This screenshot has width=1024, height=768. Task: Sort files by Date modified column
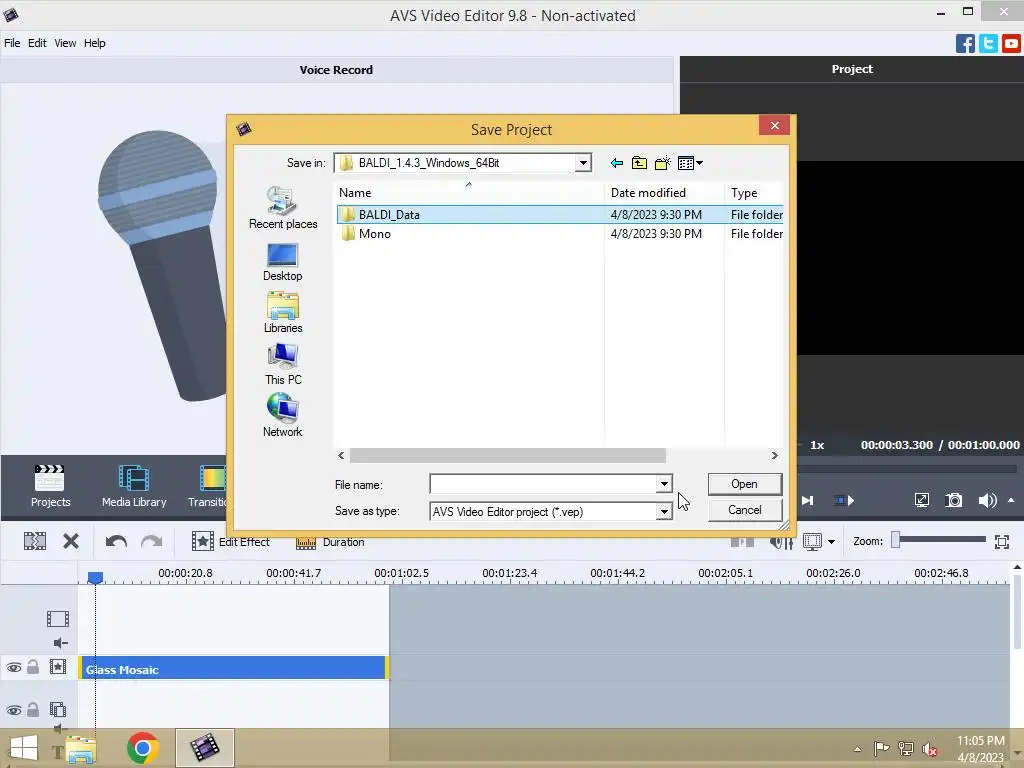pos(664,193)
